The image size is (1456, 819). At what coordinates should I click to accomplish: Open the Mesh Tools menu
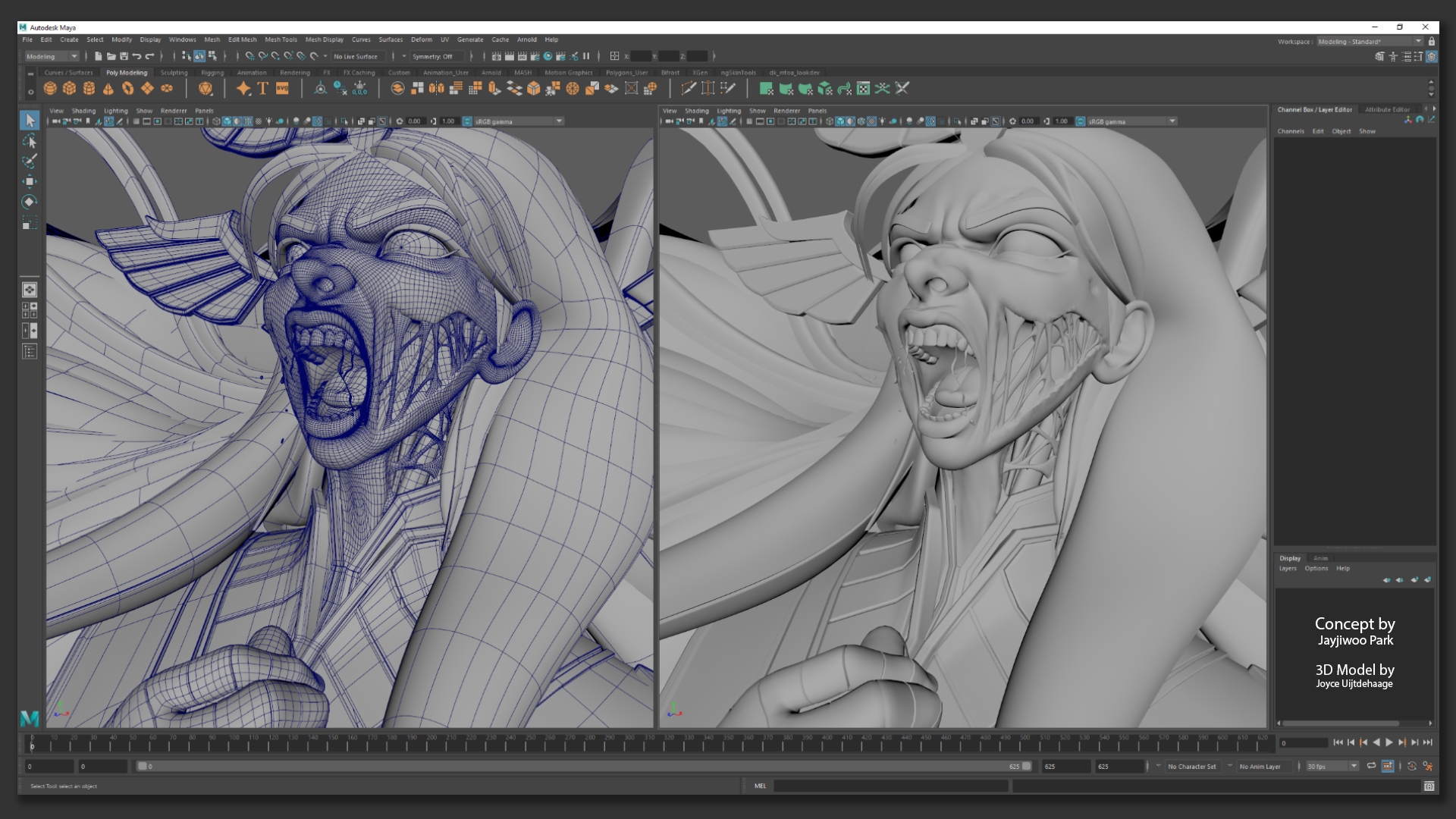click(281, 39)
